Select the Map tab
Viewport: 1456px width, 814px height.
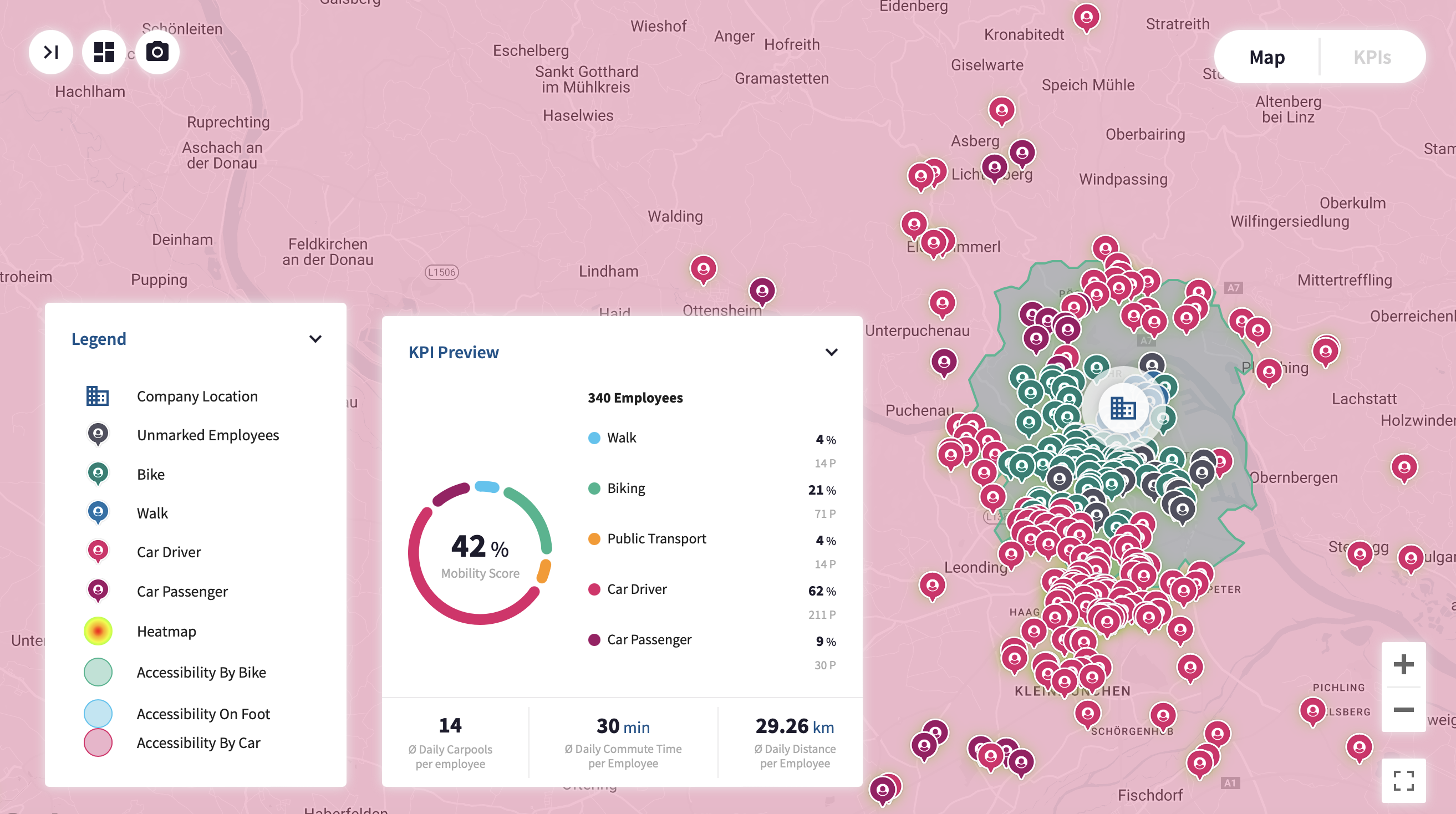[1266, 57]
